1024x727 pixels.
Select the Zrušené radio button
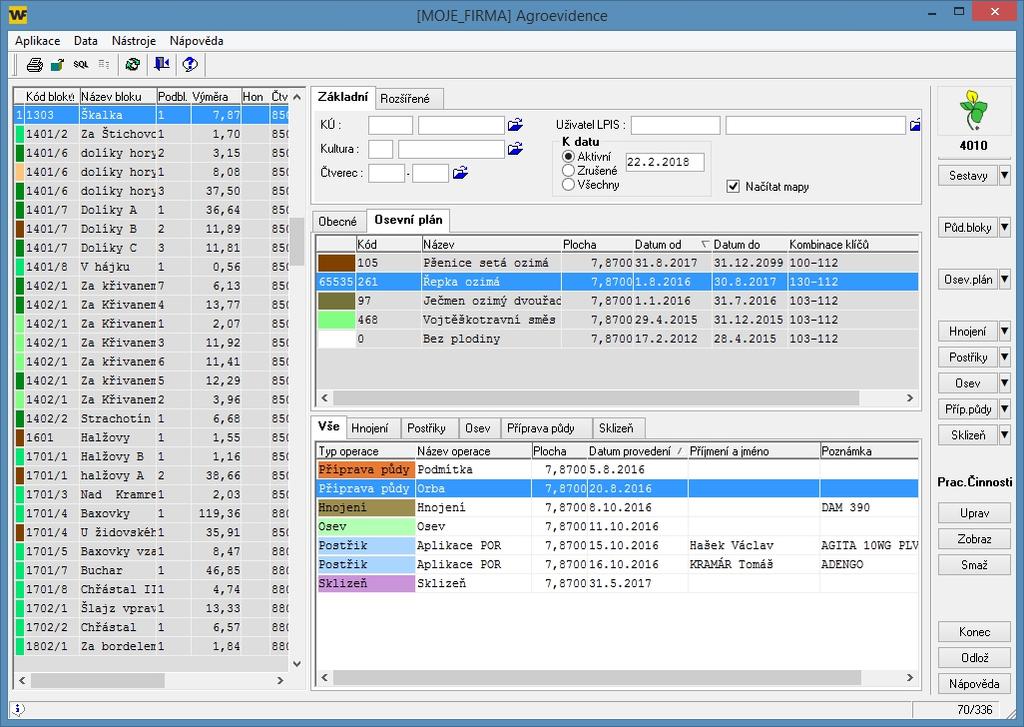coord(568,170)
